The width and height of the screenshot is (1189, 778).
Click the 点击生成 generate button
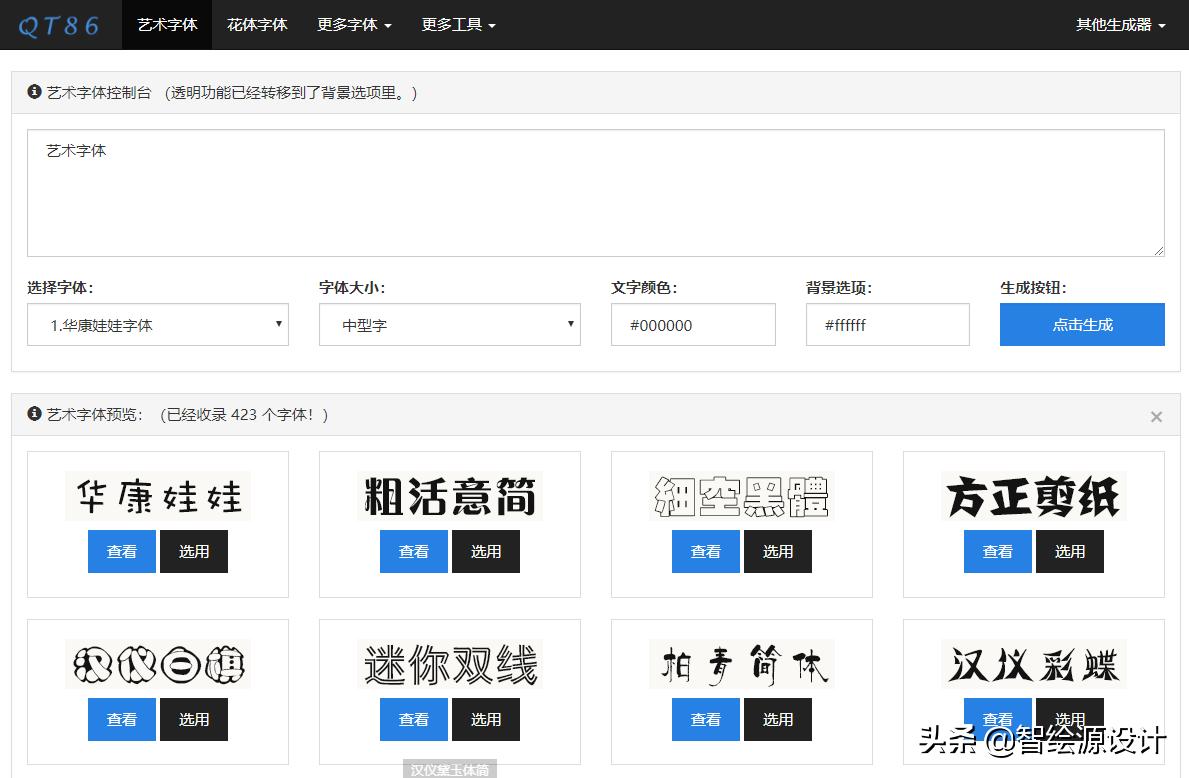1081,324
